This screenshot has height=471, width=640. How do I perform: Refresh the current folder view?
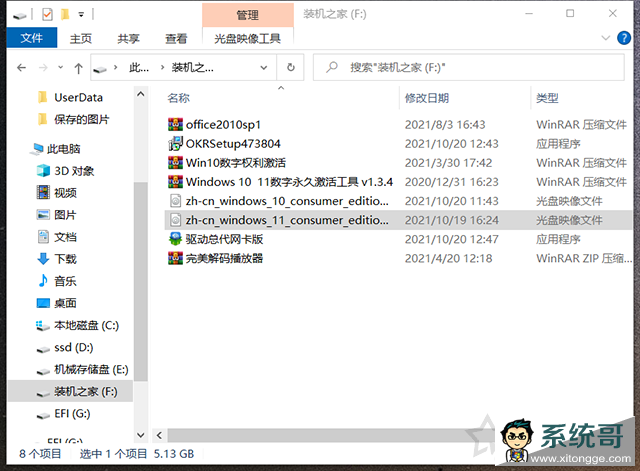point(291,67)
